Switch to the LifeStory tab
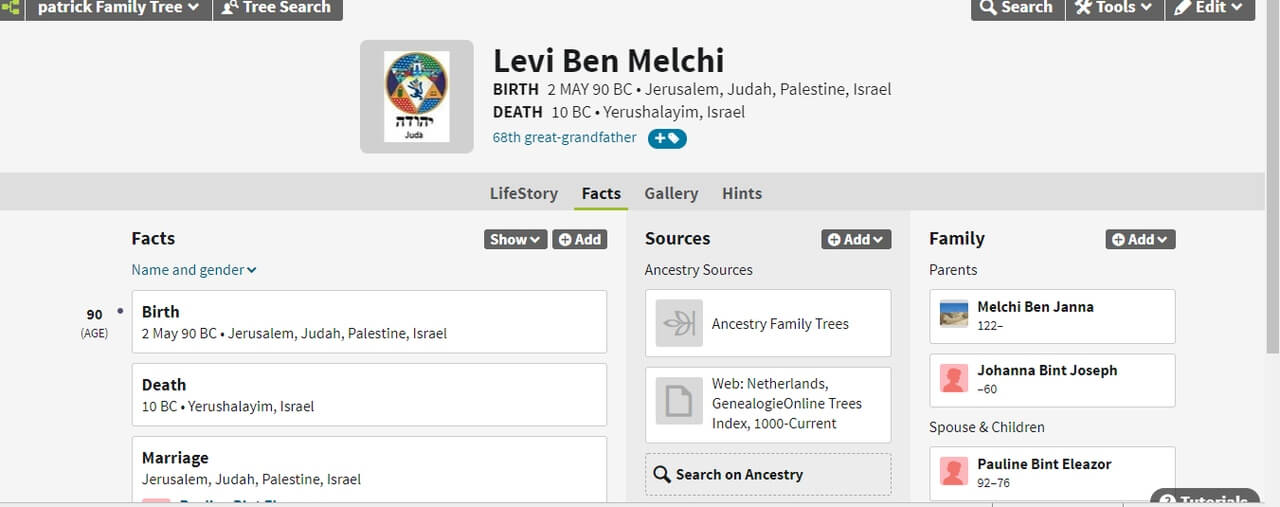This screenshot has height=507, width=1280. [523, 193]
